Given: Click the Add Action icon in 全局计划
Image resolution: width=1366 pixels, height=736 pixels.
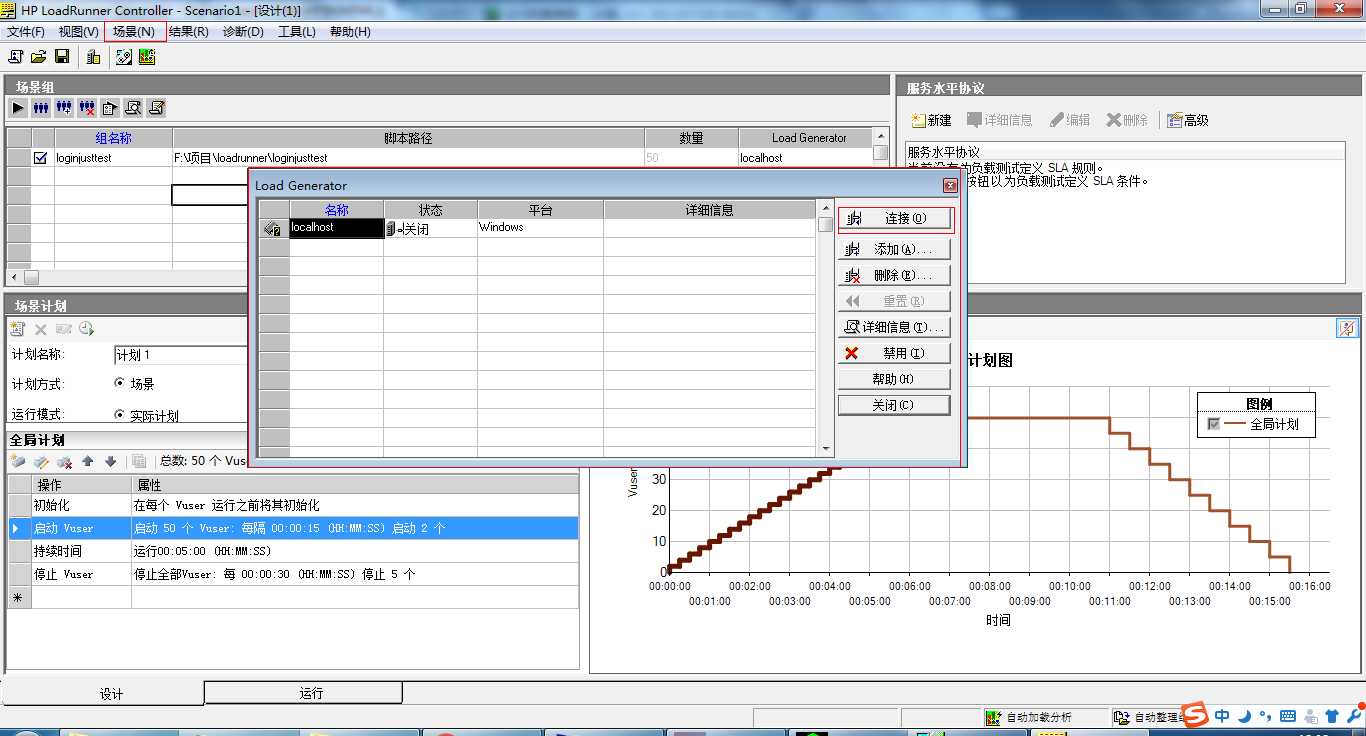Looking at the screenshot, I should click(x=18, y=461).
